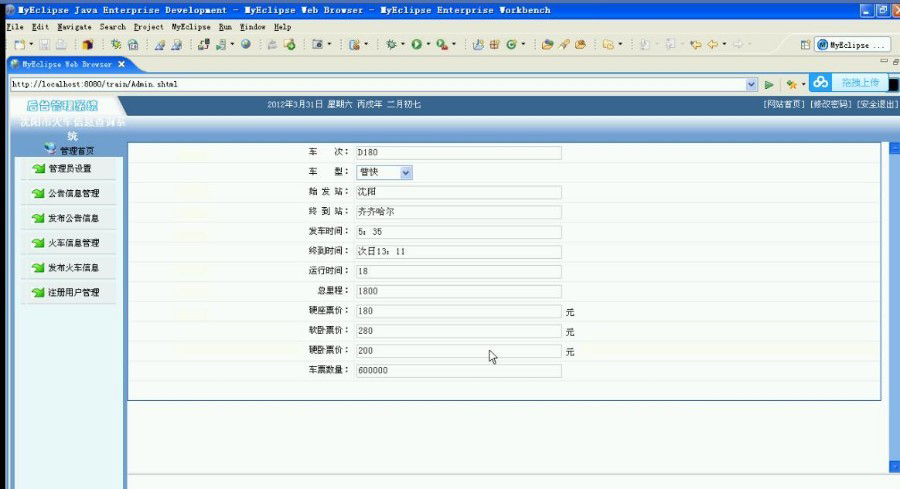The width and height of the screenshot is (900, 489).
Task: Click the Print toolbar icon
Action: [60, 44]
